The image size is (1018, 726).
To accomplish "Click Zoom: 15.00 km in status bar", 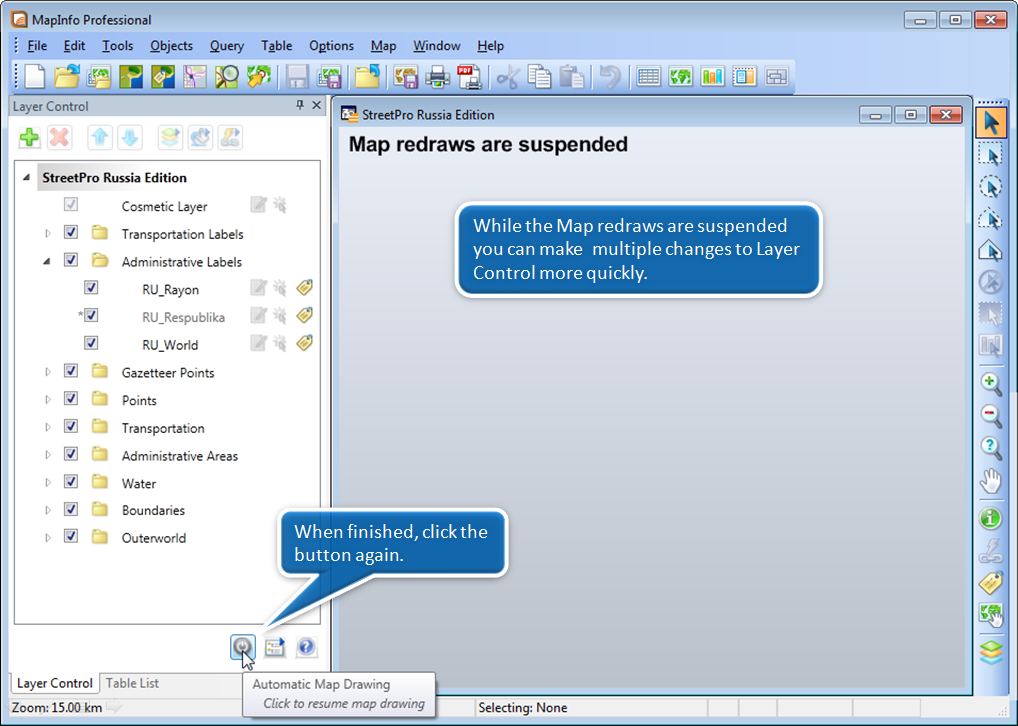I will [56, 707].
